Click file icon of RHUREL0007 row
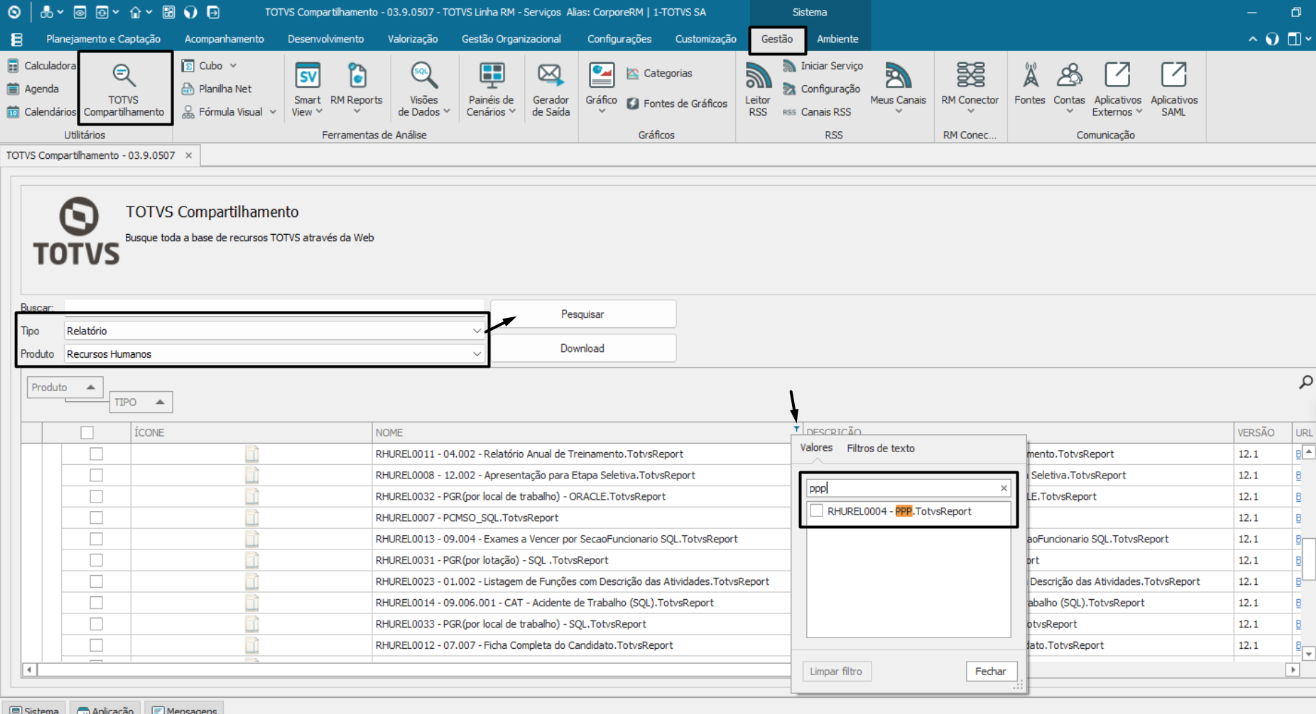The height and width of the screenshot is (714, 1316). [252, 518]
